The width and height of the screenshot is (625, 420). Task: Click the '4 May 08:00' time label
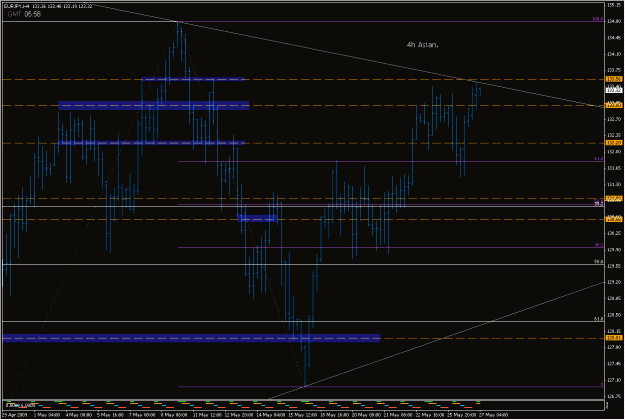[x=79, y=415]
